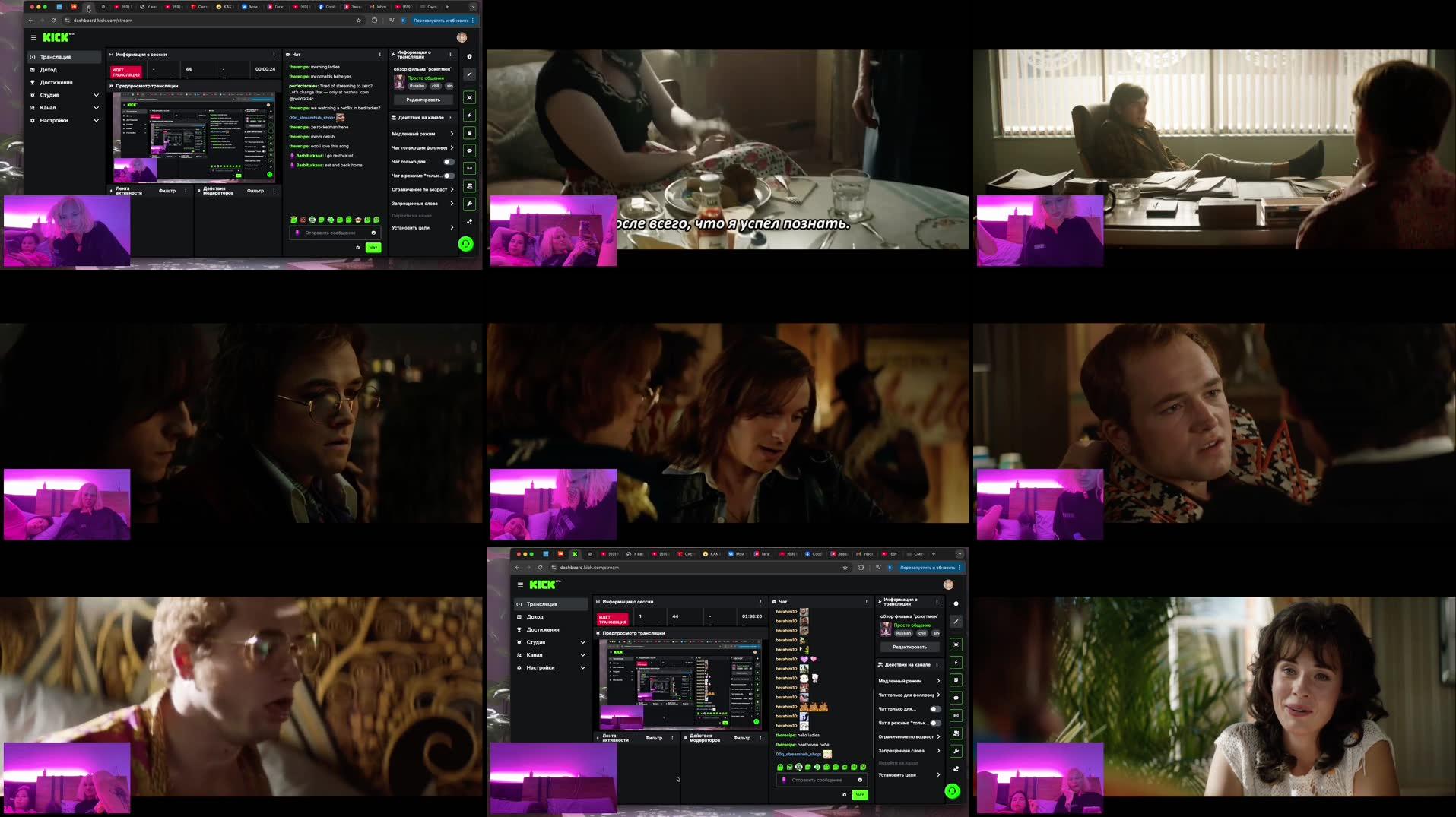Click green Чат send button in 01:38:20 dashboard

[x=859, y=795]
